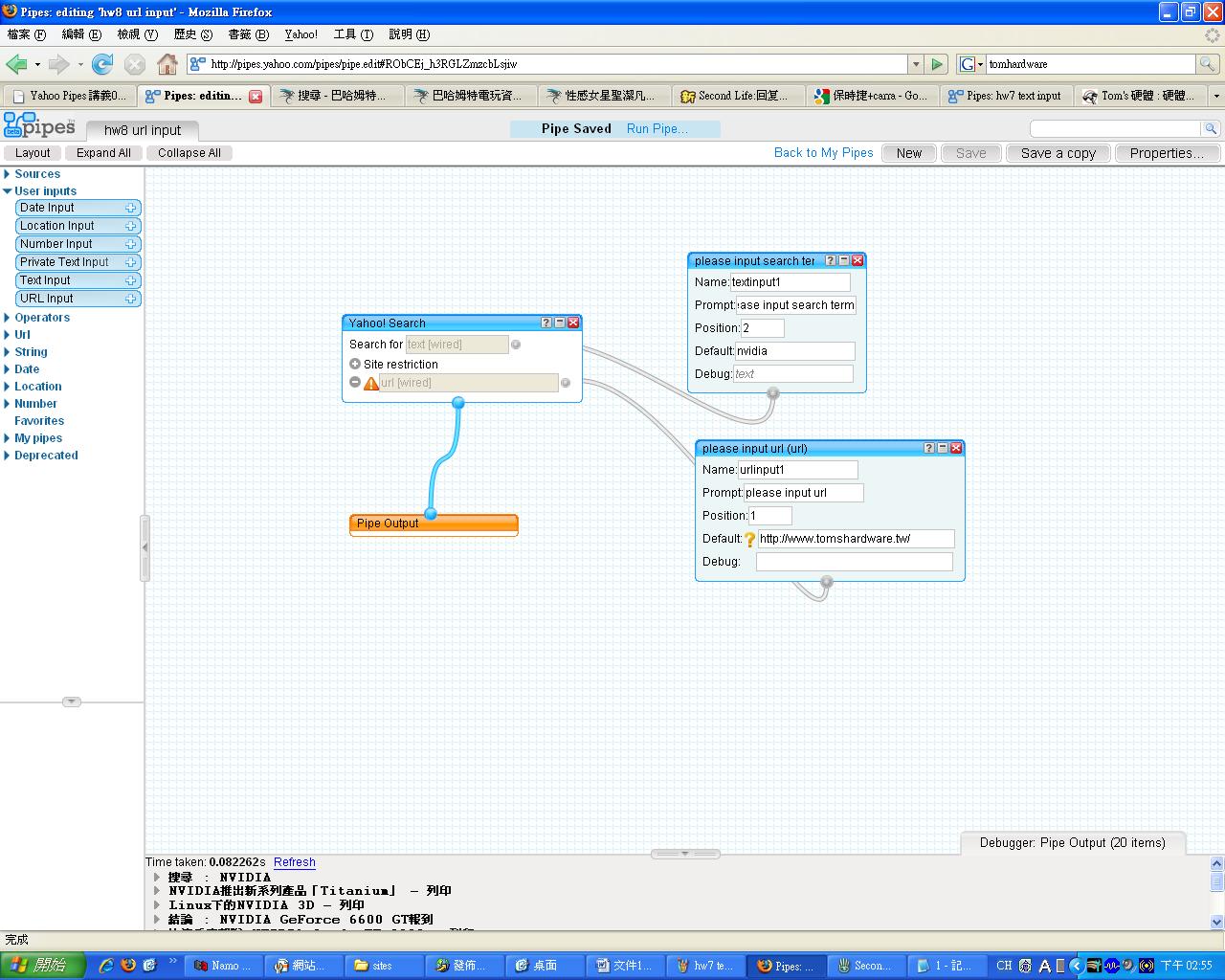
Task: Add Number Input module via plus icon
Action: tap(131, 244)
